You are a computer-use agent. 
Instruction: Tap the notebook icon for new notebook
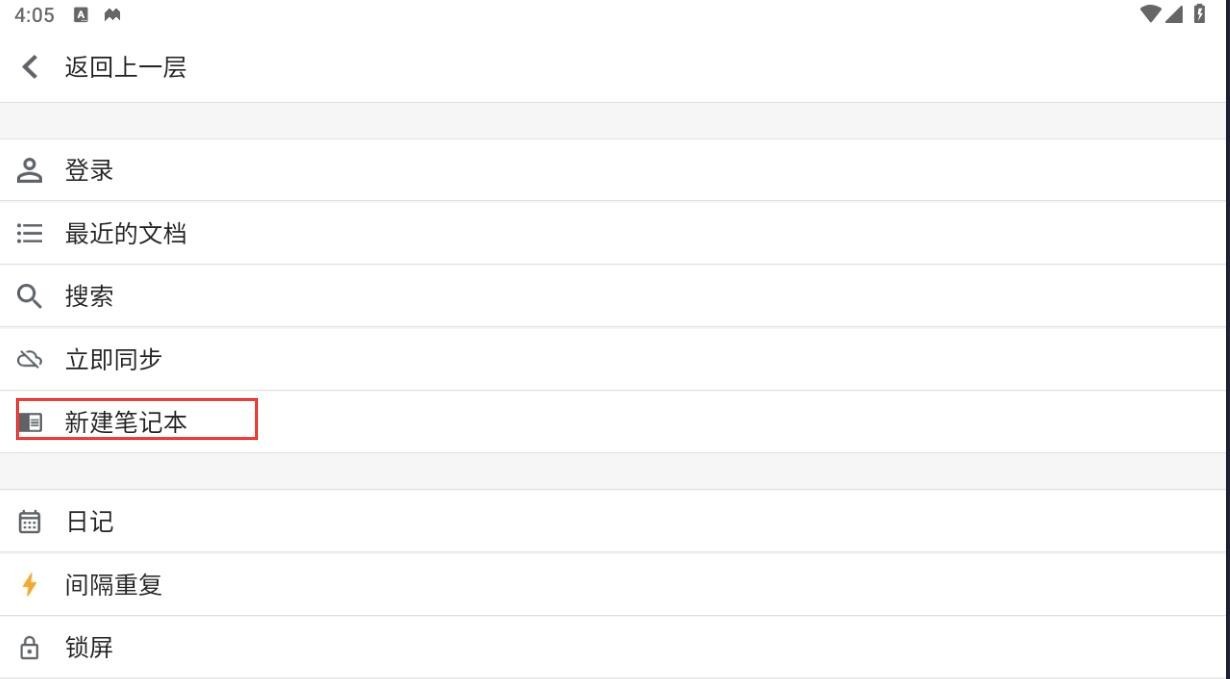30,422
